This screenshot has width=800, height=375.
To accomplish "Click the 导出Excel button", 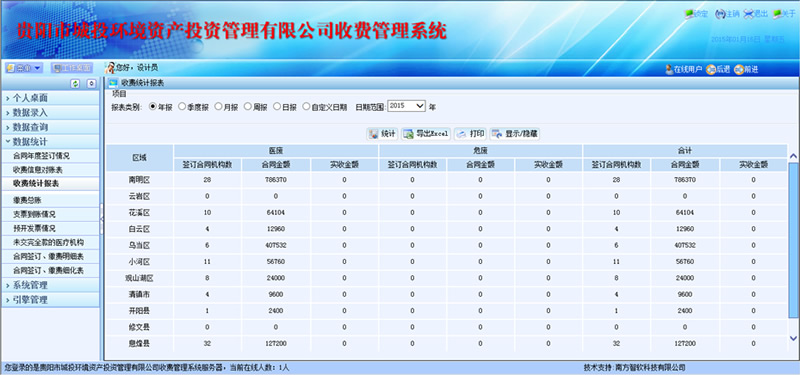I will coord(426,134).
